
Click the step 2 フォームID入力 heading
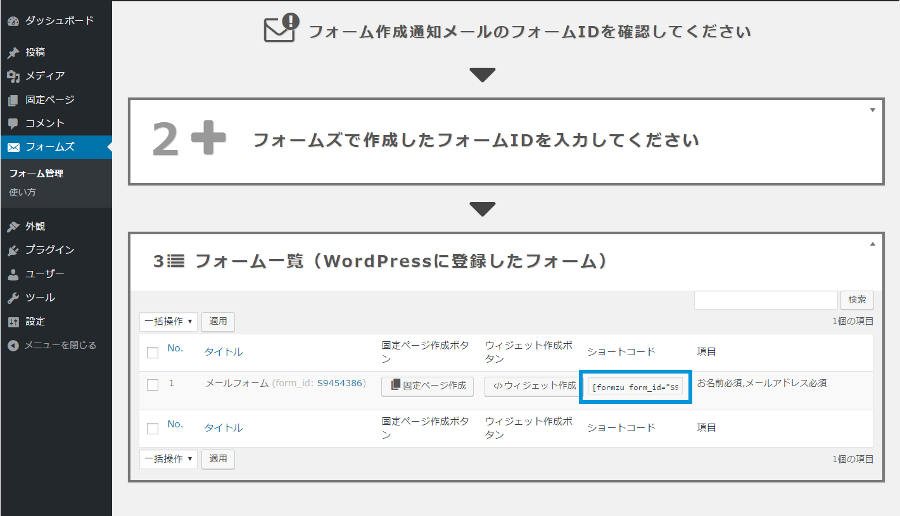click(476, 140)
